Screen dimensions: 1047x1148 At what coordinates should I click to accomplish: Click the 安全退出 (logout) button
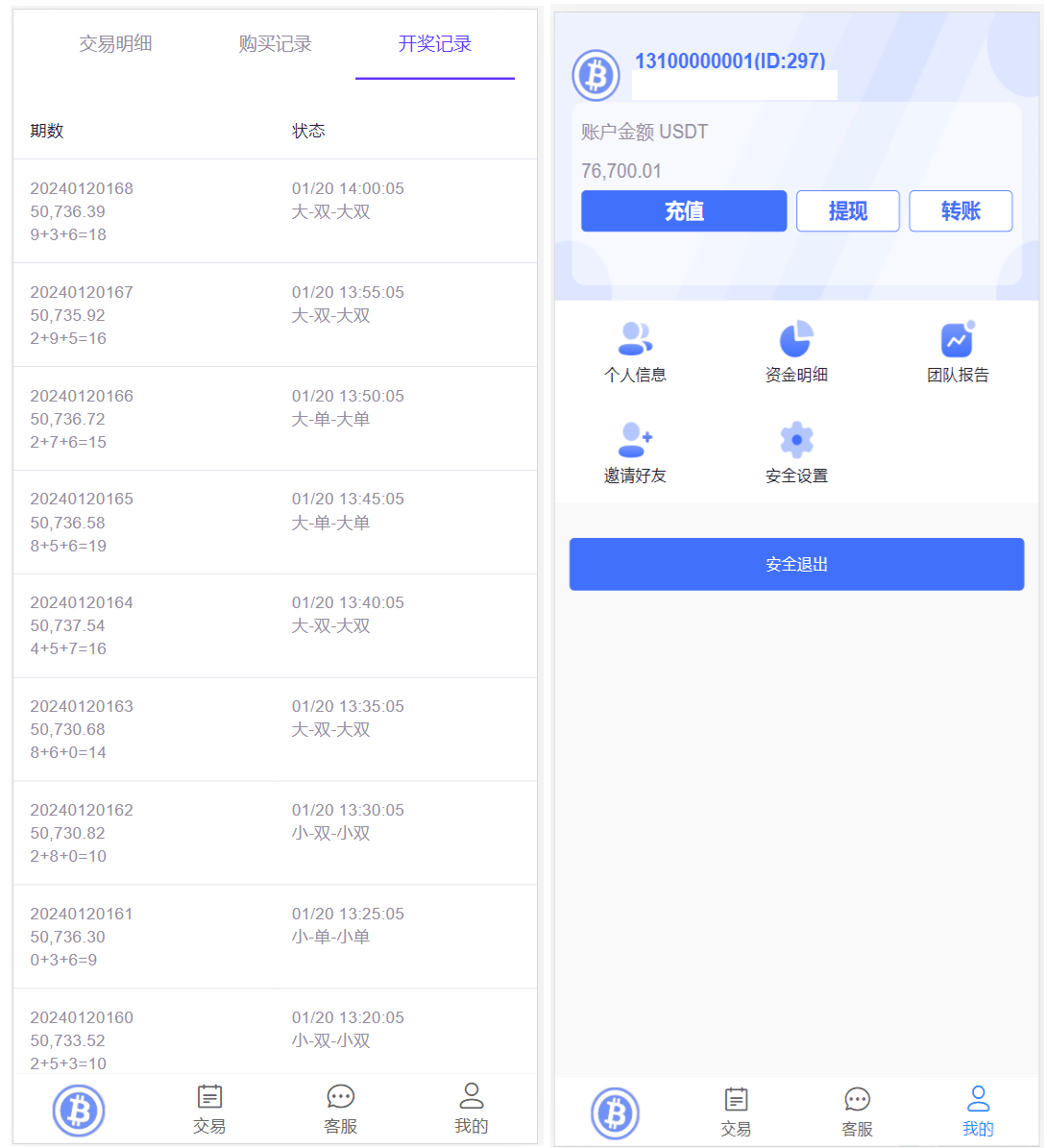[796, 564]
